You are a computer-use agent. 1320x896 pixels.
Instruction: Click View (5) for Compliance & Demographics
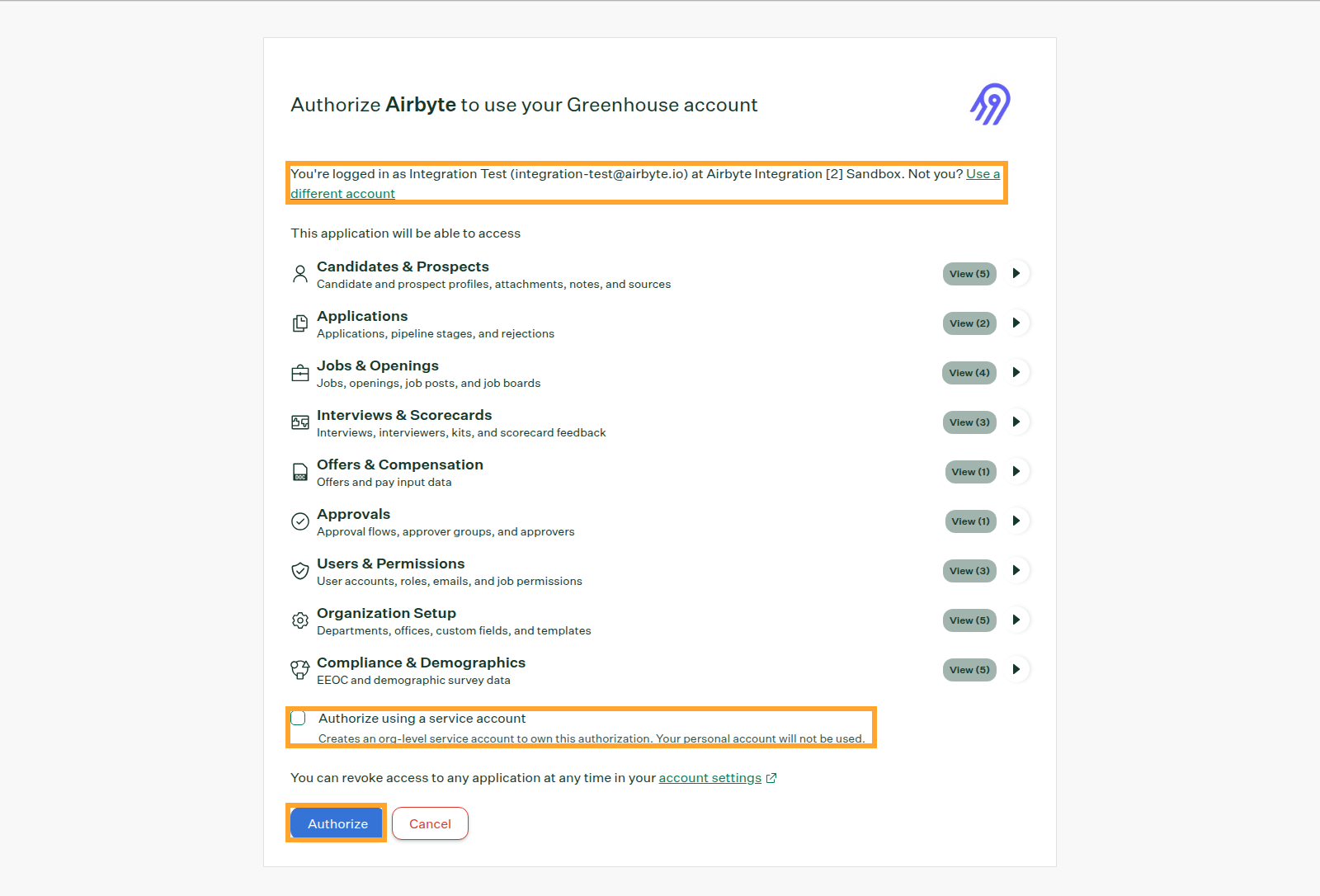click(x=969, y=670)
